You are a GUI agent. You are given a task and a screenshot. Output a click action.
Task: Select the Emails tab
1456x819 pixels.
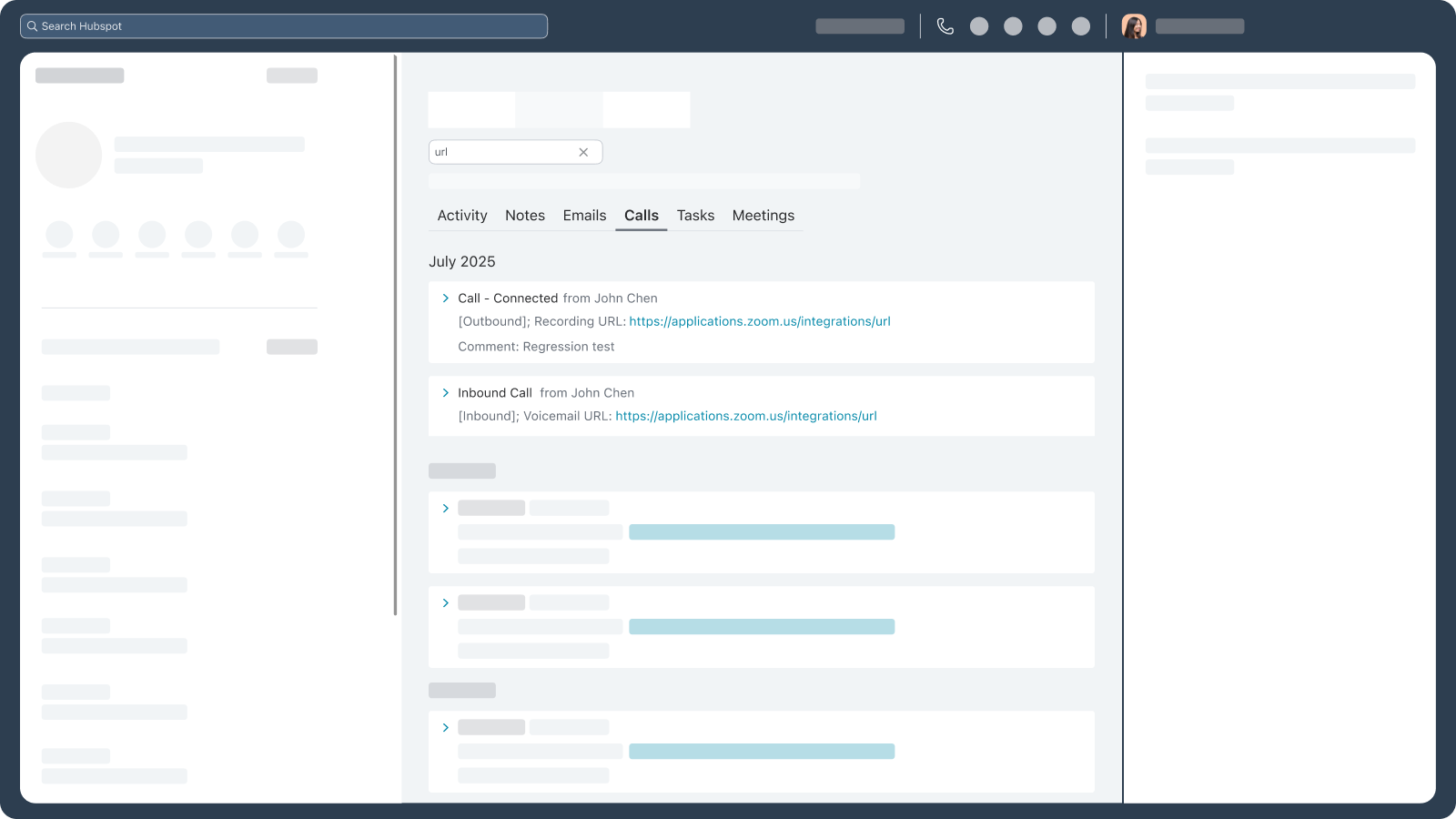pos(584,216)
